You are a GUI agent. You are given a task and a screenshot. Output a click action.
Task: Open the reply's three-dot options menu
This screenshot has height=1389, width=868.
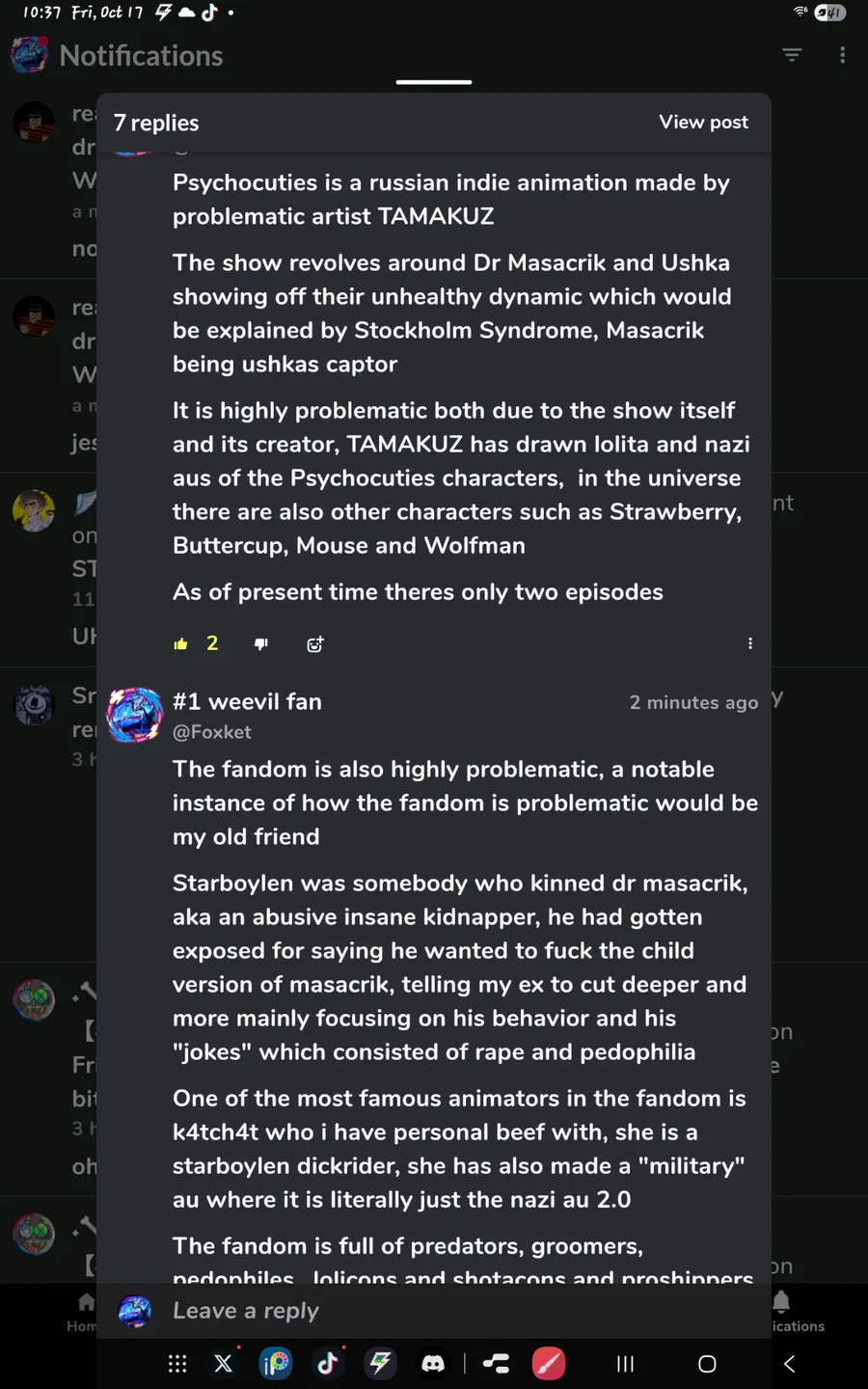pyautogui.click(x=750, y=644)
